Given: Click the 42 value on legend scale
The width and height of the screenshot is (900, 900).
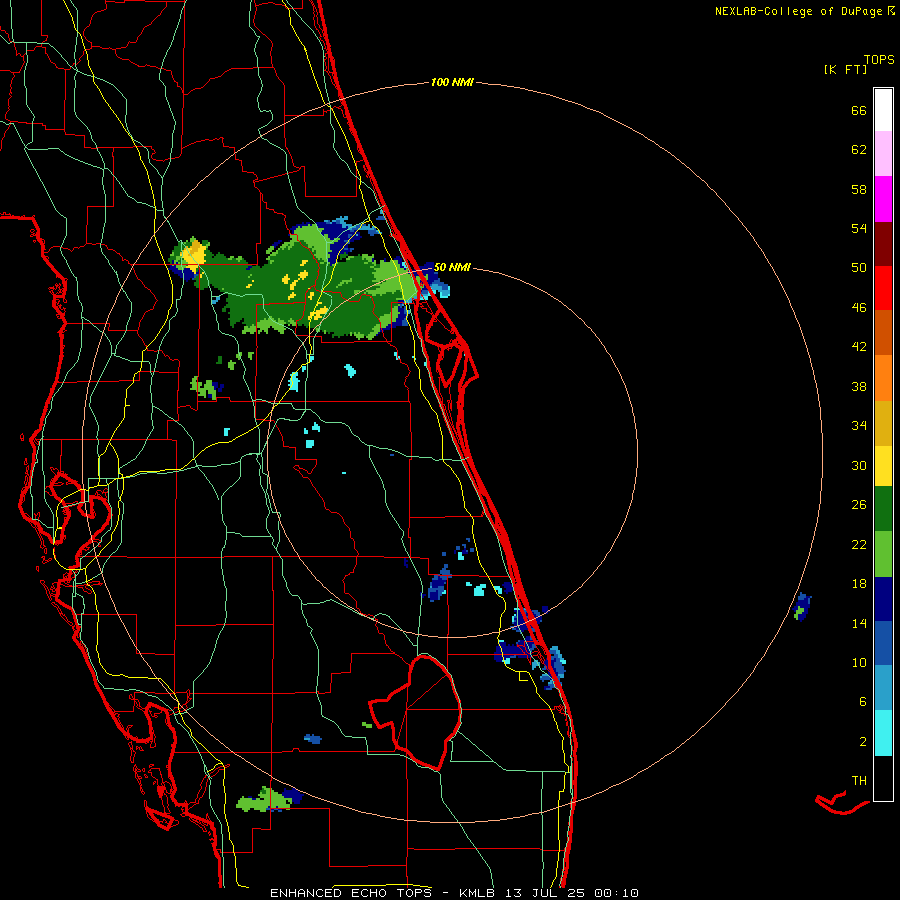Looking at the screenshot, I should pyautogui.click(x=859, y=347).
